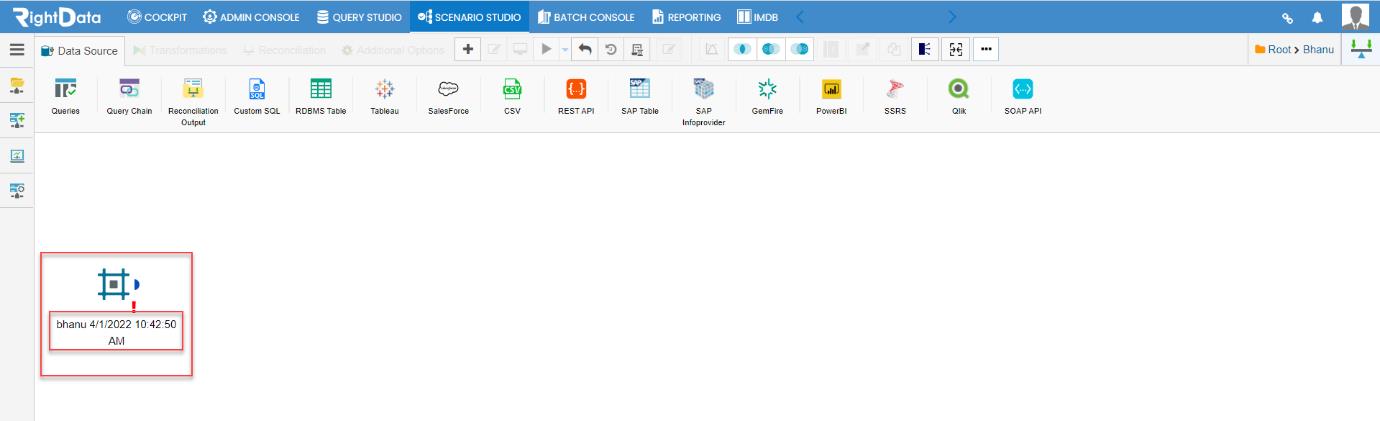The width and height of the screenshot is (1380, 421).
Task: Click the run play toolbar button
Action: coord(547,50)
